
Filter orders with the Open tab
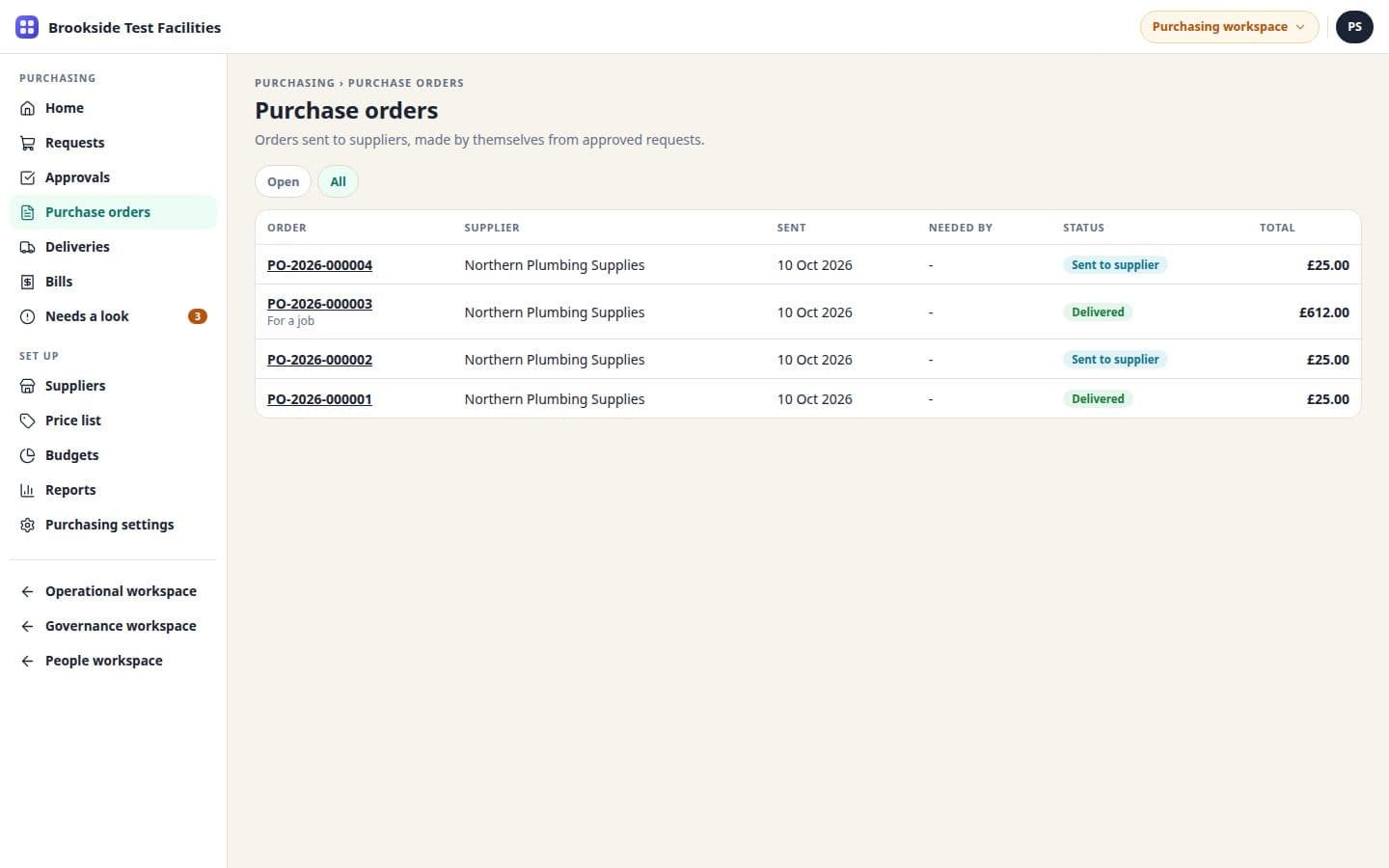tap(283, 181)
